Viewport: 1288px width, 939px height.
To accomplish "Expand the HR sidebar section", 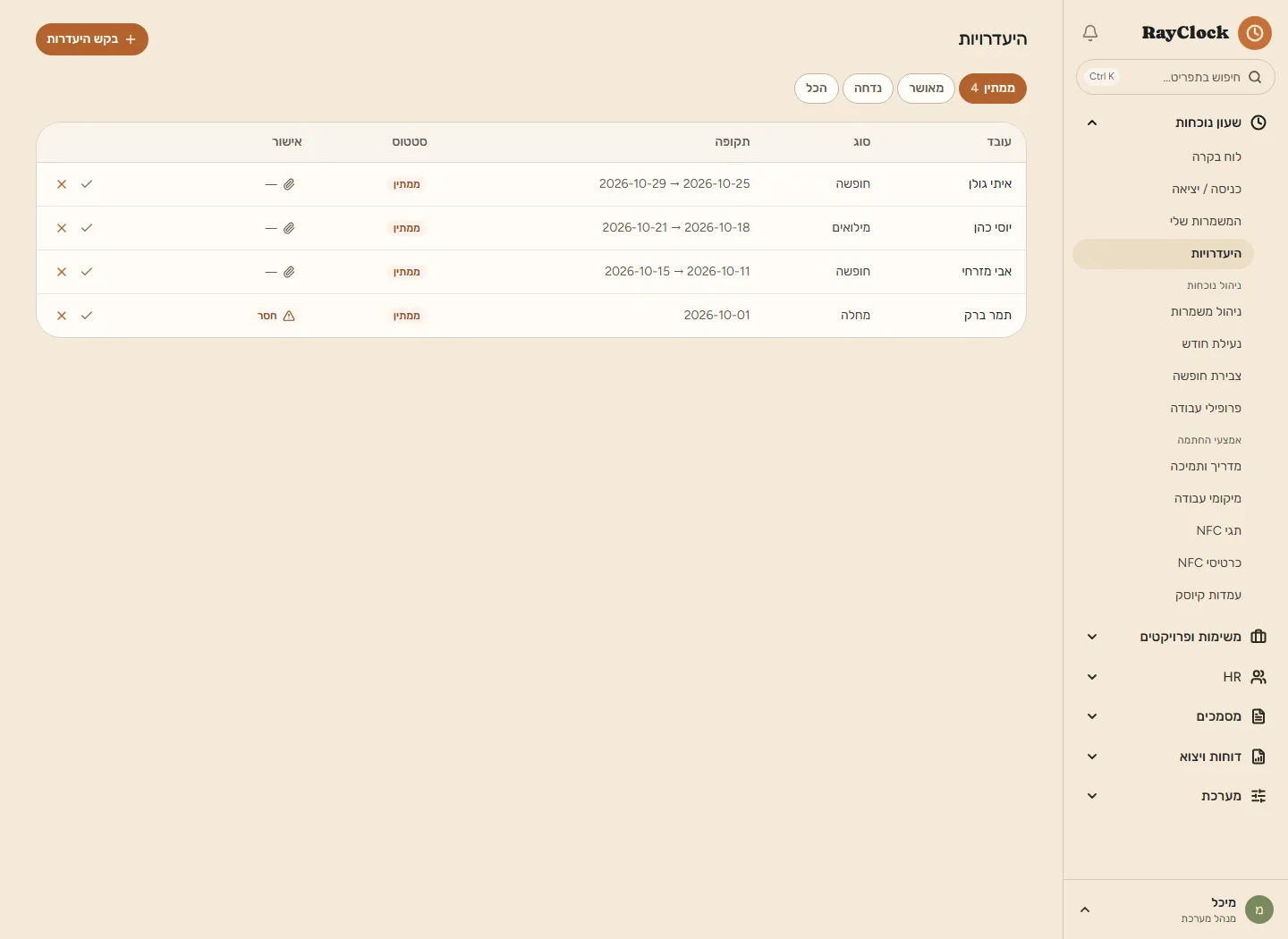I will click(x=1092, y=677).
